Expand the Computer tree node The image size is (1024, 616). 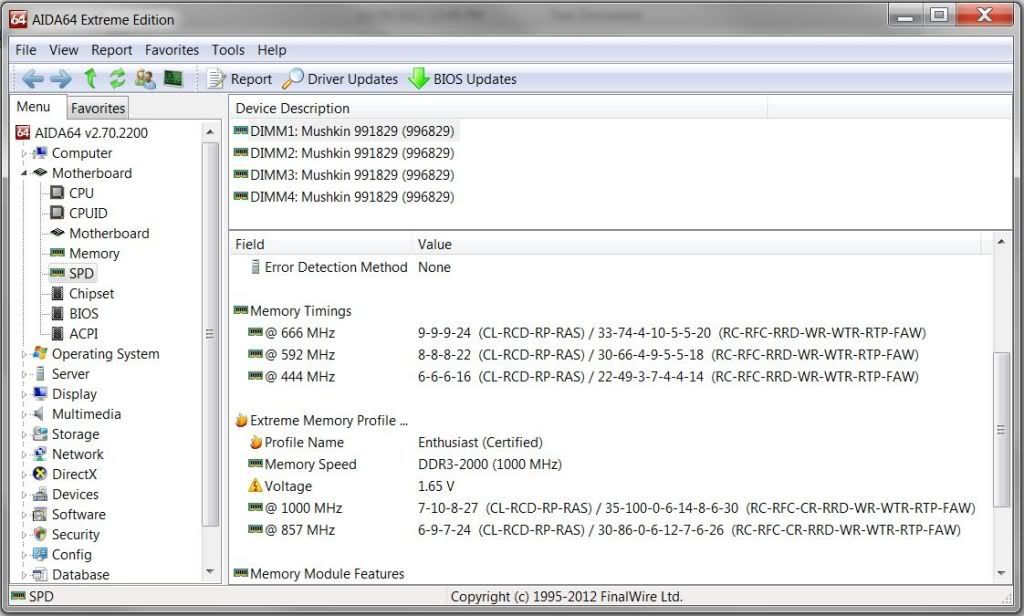(24, 154)
